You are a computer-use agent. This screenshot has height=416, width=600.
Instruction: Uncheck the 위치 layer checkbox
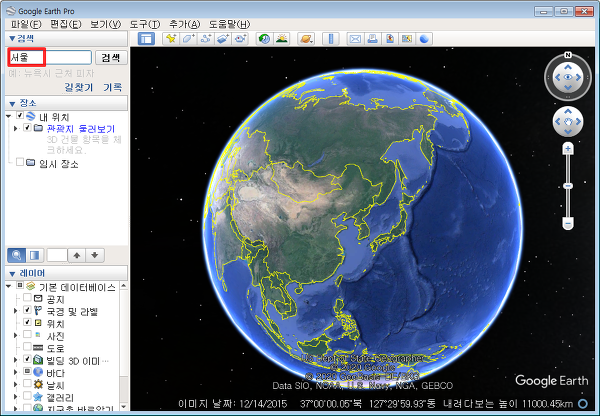click(x=27, y=322)
